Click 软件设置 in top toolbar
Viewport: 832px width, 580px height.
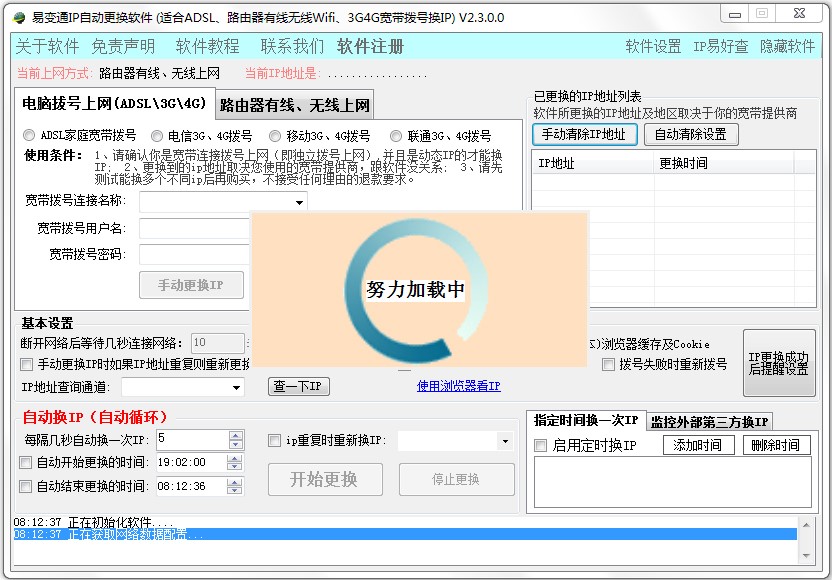(x=653, y=47)
